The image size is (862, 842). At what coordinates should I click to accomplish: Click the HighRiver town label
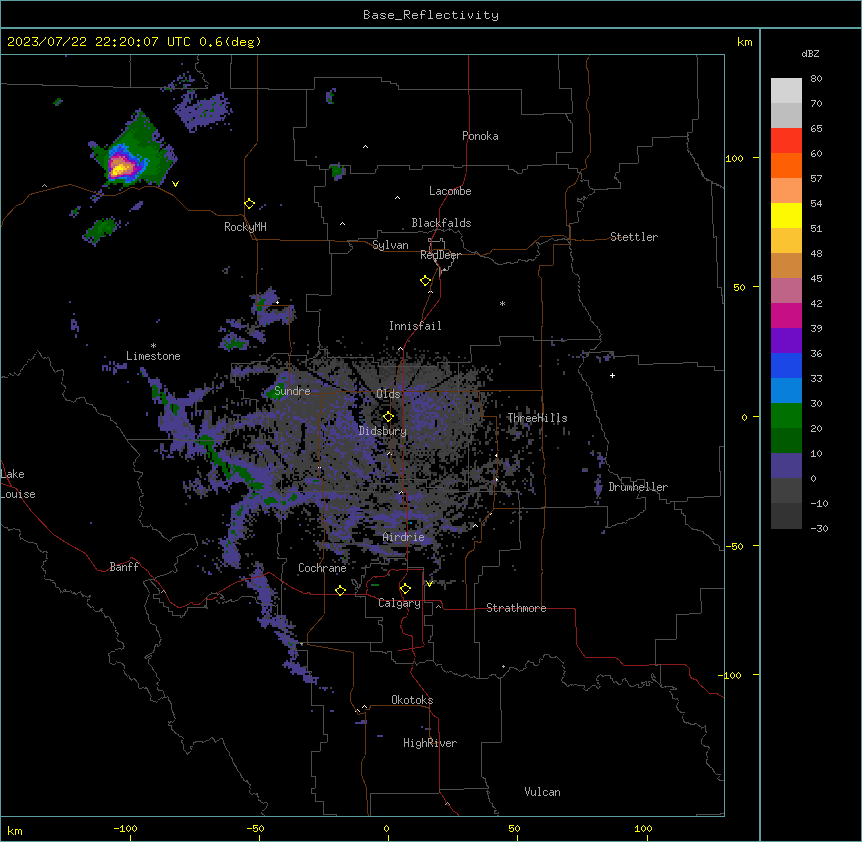point(430,743)
